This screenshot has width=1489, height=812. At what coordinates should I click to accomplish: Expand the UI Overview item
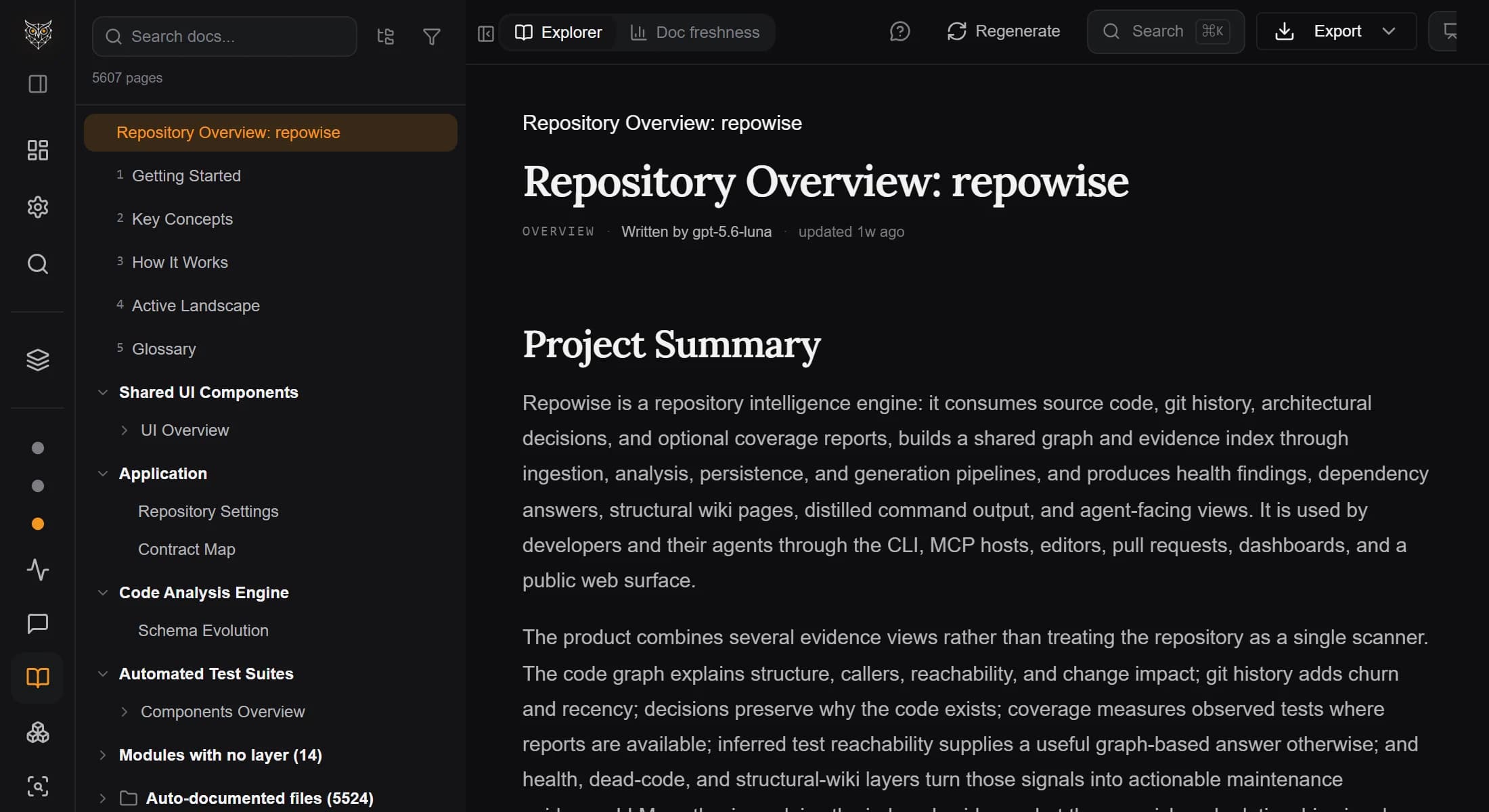tap(125, 430)
